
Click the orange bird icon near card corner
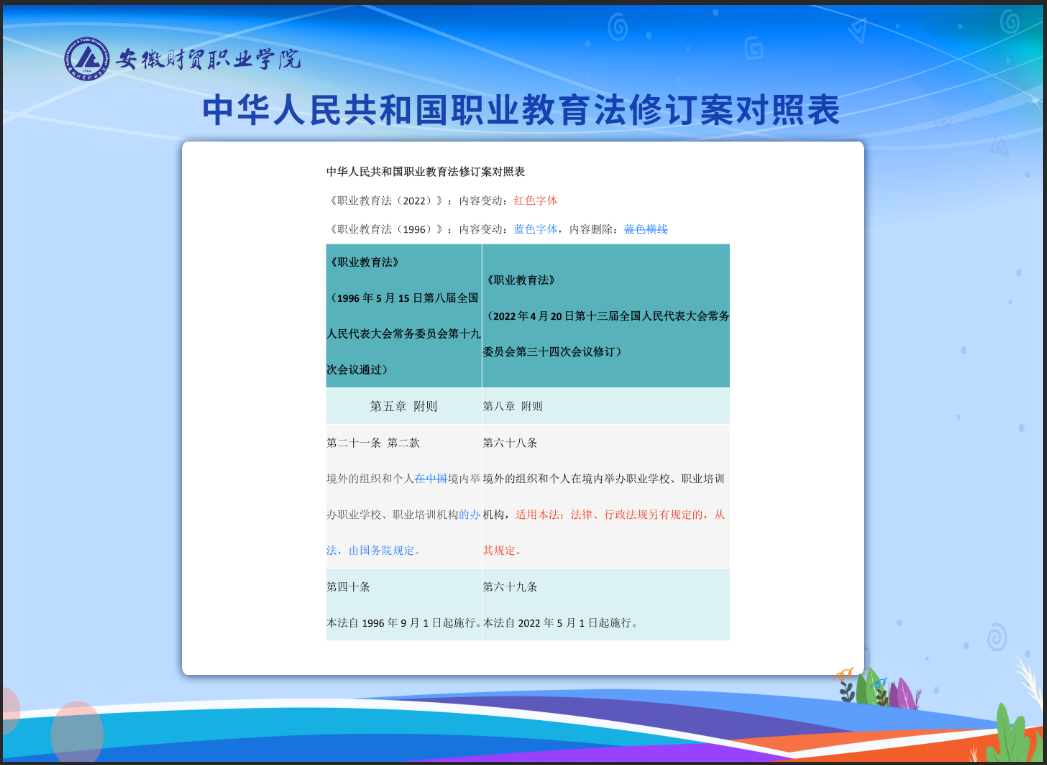point(845,673)
